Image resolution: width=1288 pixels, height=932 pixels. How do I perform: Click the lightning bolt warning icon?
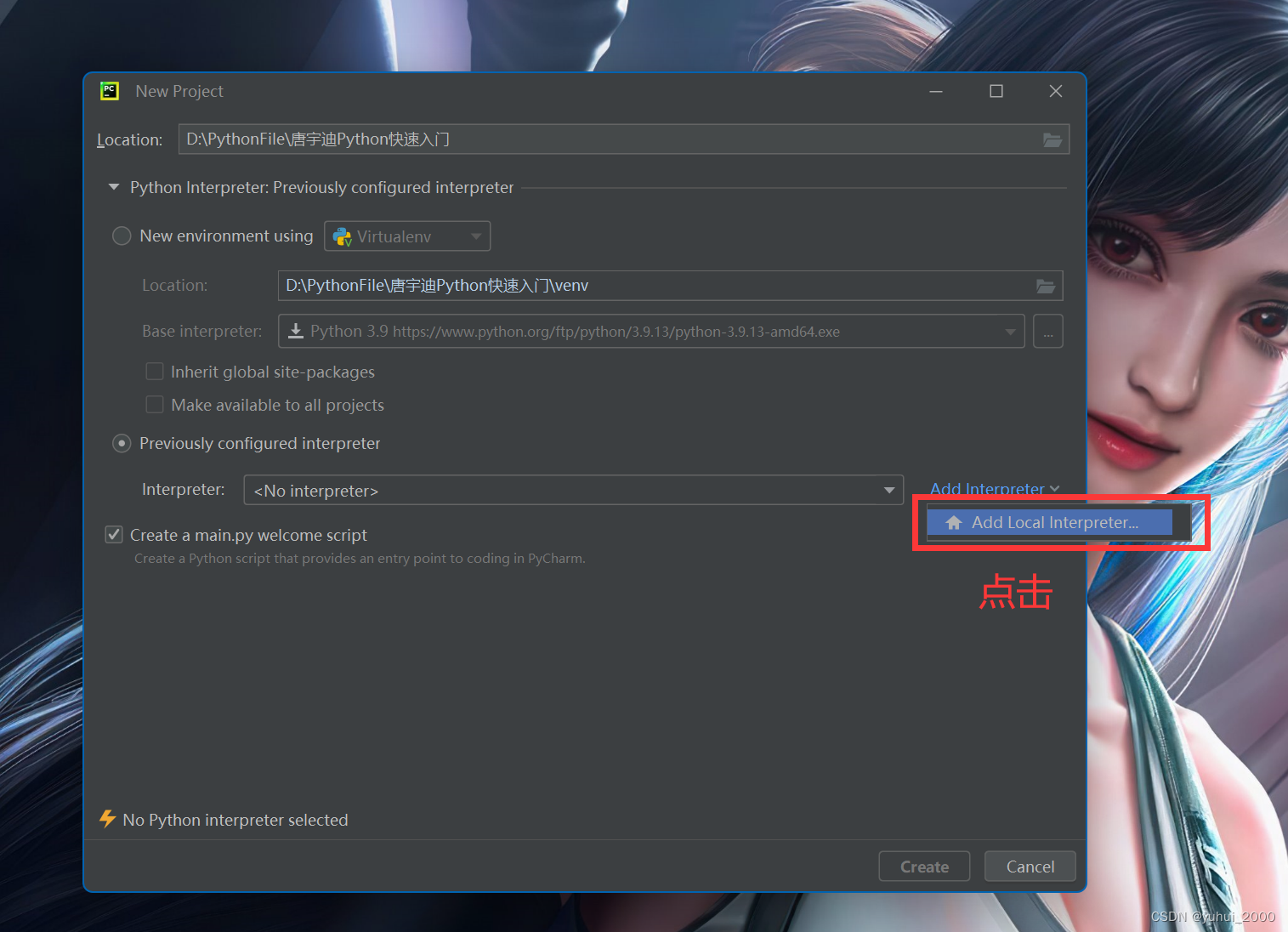tap(107, 819)
